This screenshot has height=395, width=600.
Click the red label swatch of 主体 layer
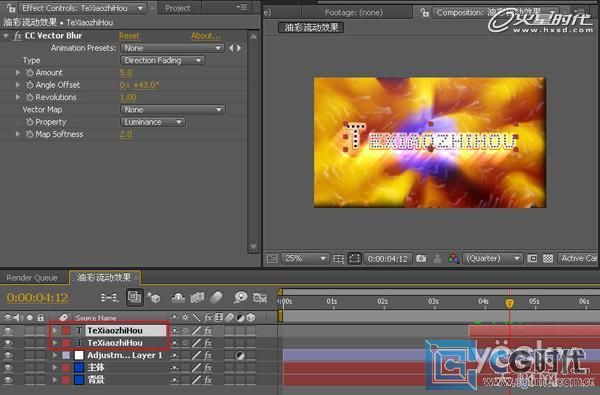coord(66,367)
